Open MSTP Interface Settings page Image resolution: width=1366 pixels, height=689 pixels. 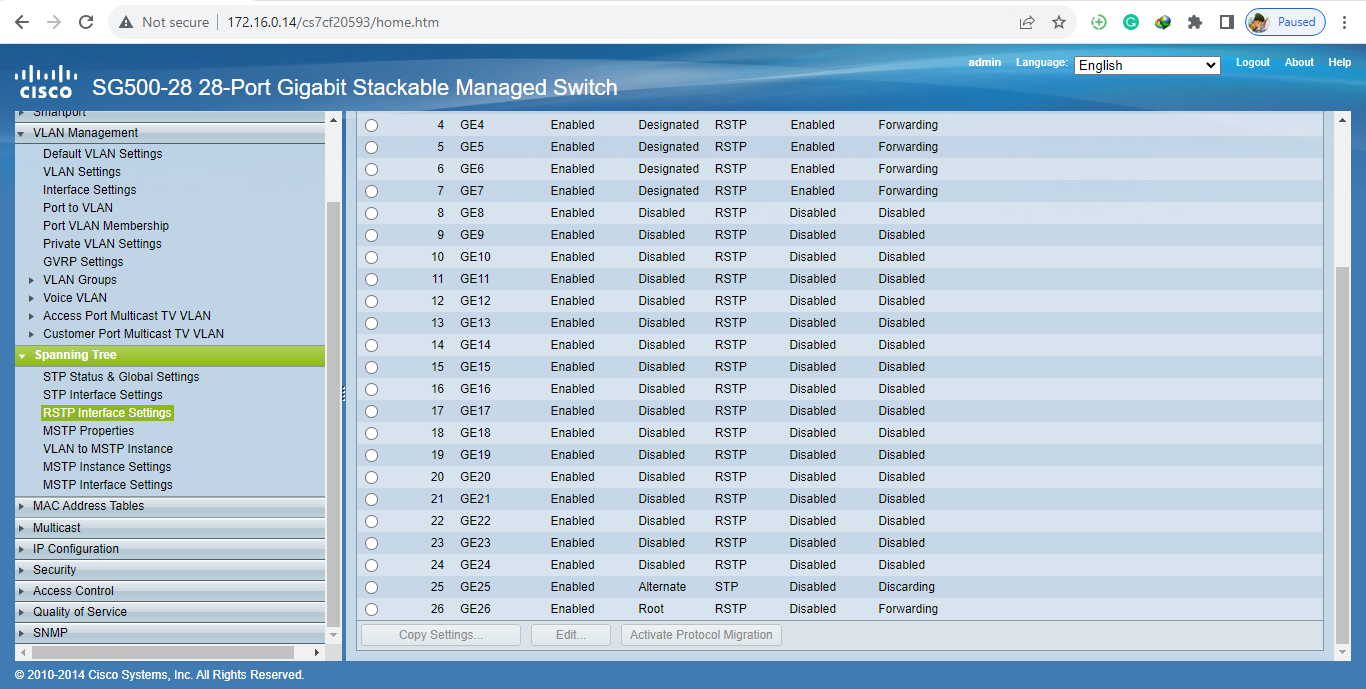coord(108,485)
